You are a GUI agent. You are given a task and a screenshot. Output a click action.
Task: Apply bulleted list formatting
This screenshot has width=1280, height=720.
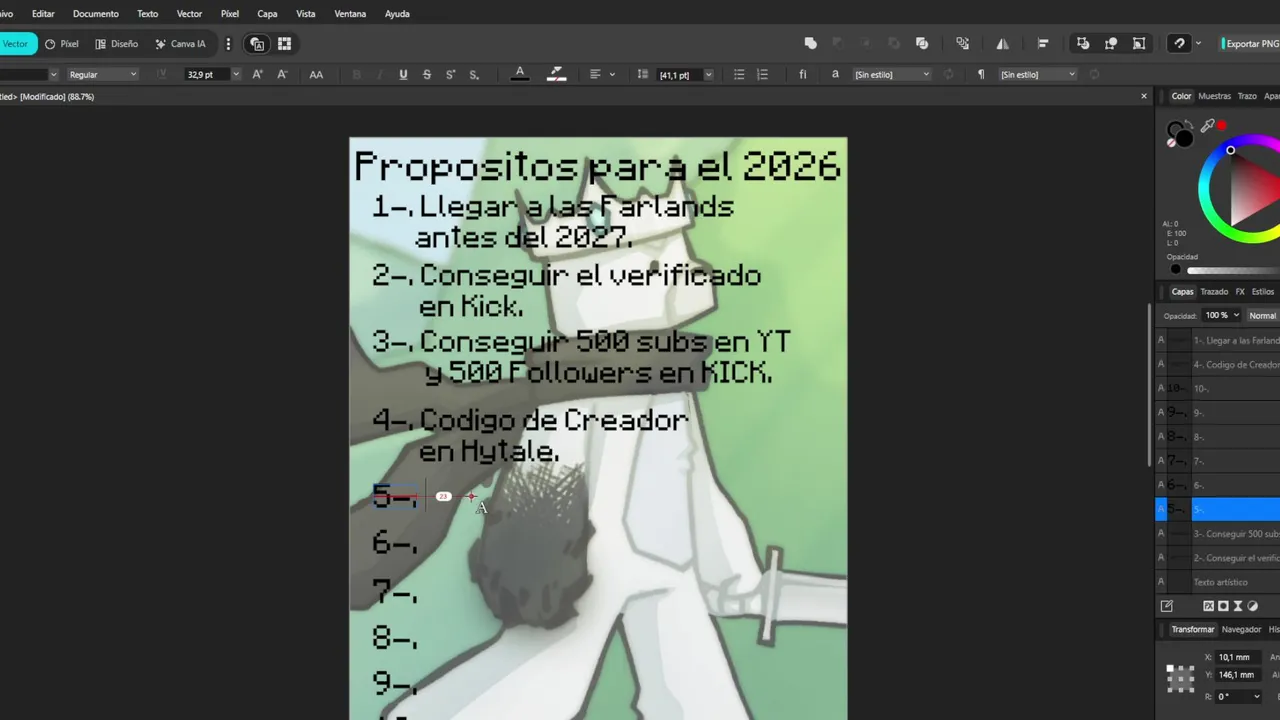(x=739, y=74)
